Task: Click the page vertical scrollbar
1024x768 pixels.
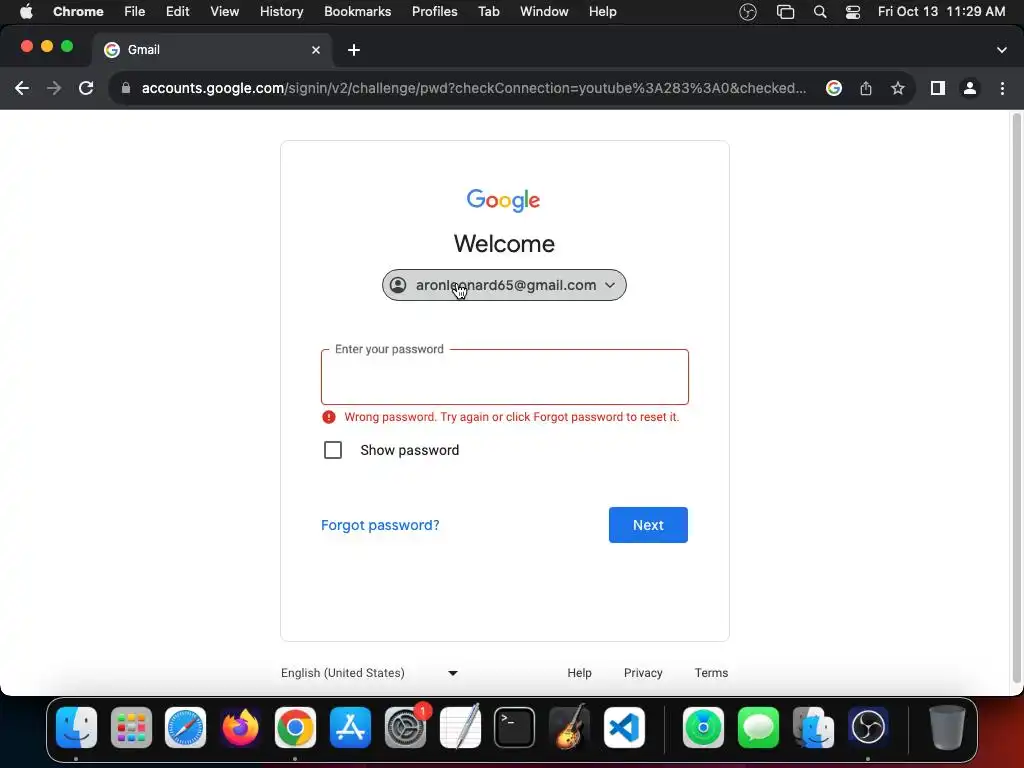Action: (1016, 398)
